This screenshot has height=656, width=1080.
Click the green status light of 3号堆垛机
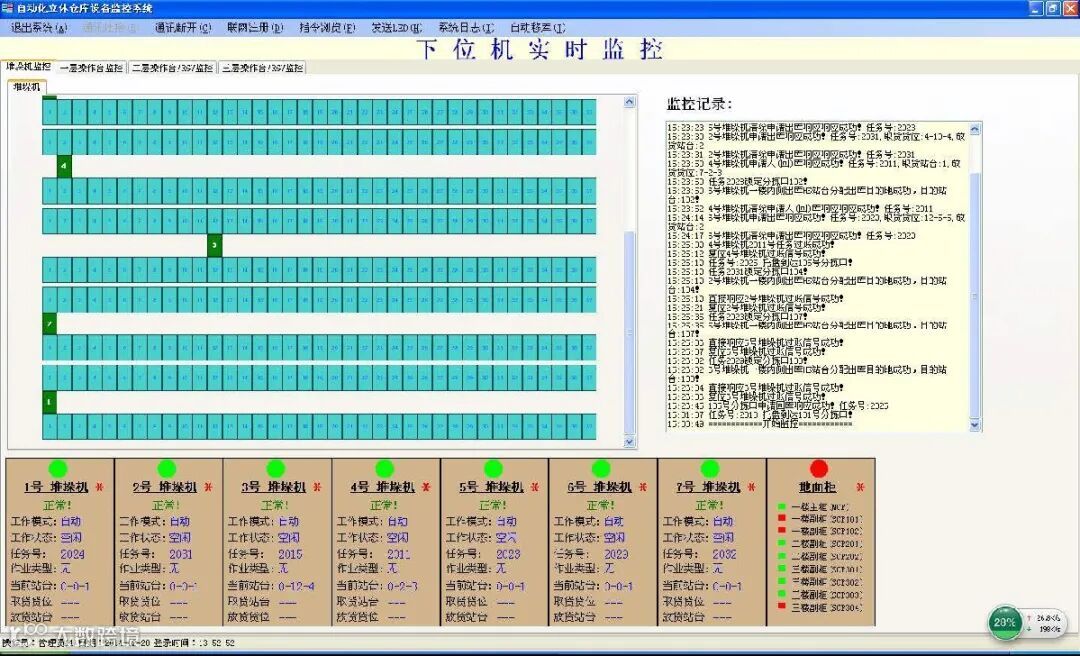coord(276,469)
